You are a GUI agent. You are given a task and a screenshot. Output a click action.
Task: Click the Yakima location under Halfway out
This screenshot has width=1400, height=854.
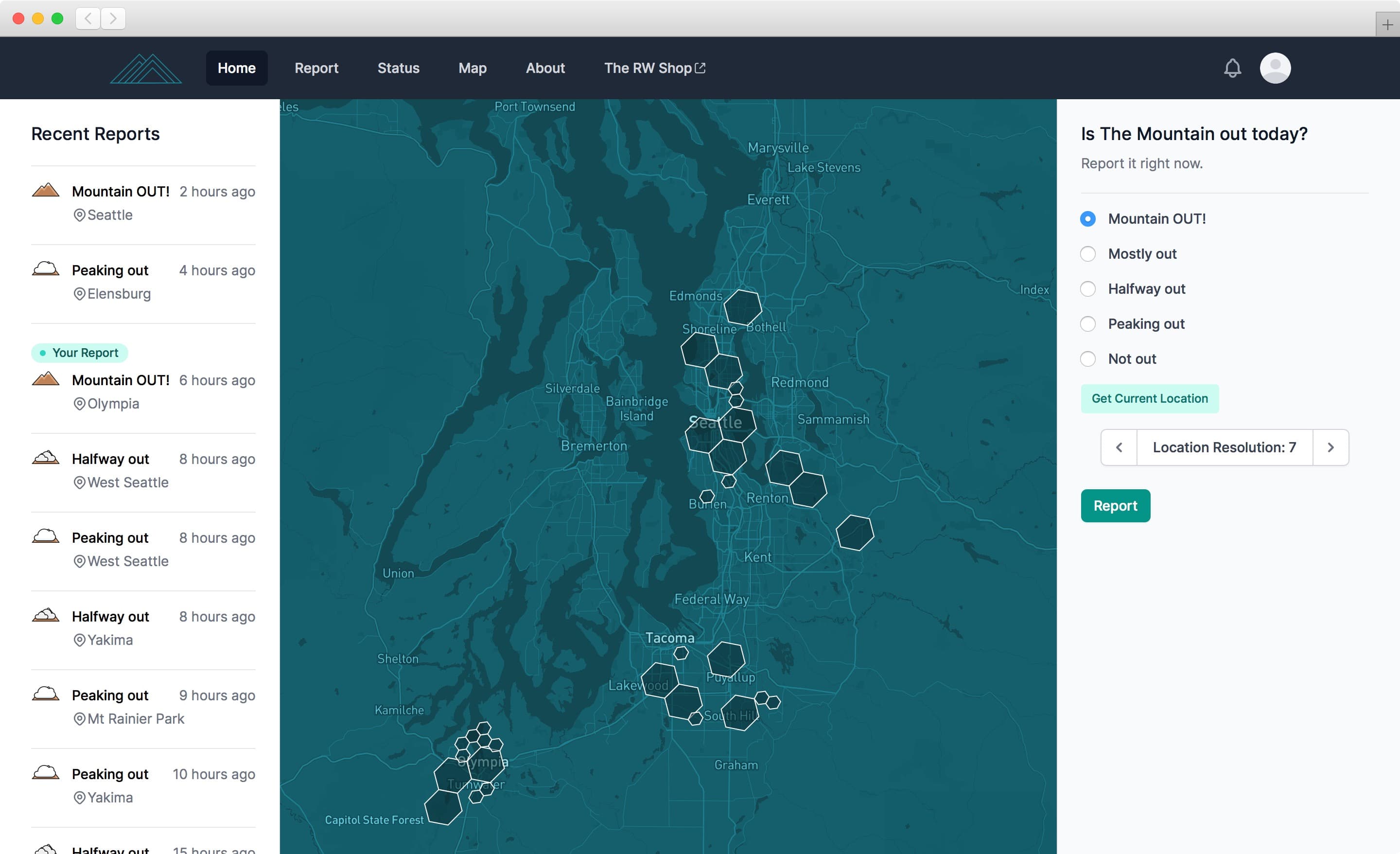tap(110, 640)
